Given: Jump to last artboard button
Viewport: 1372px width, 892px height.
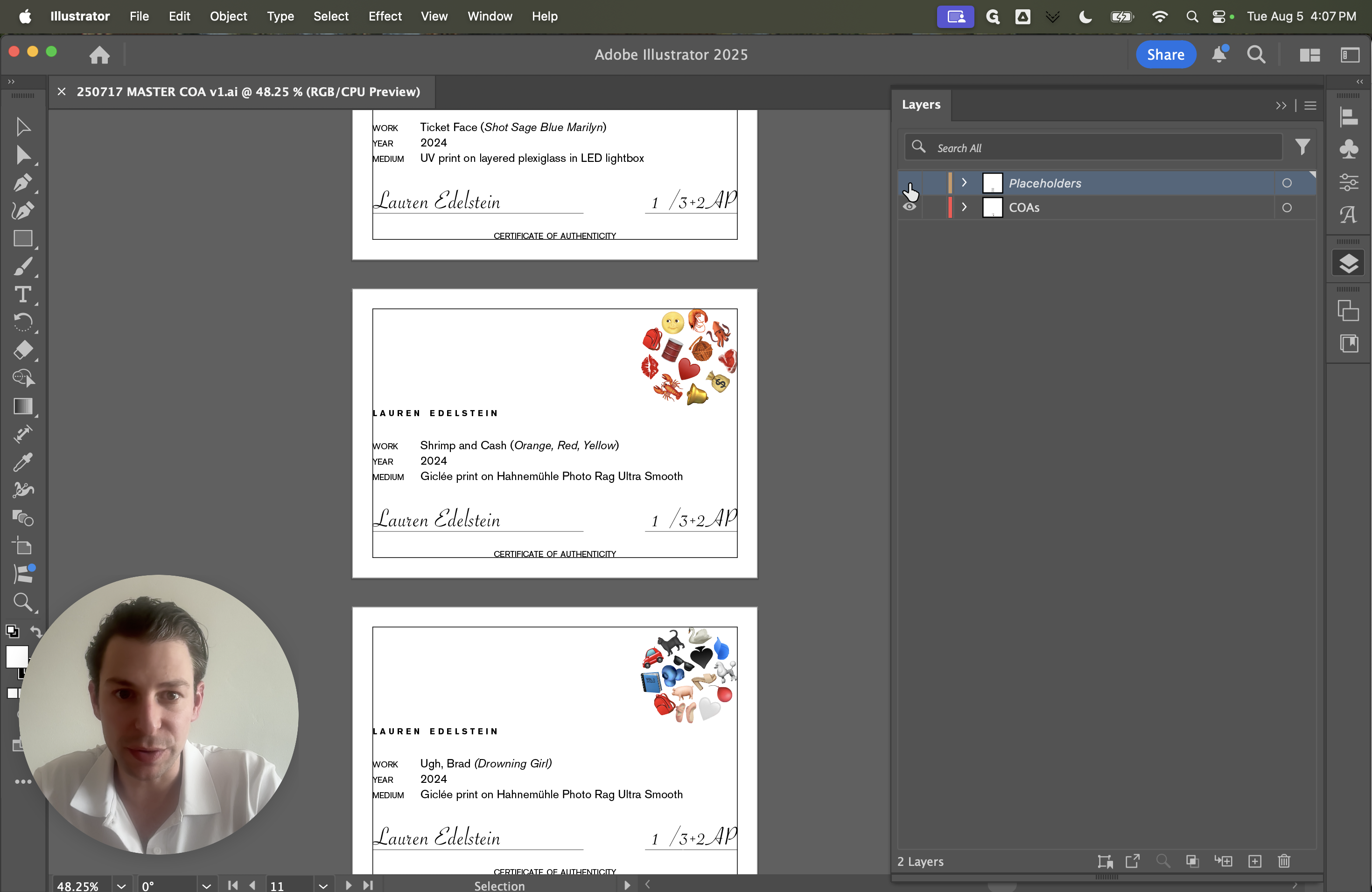Looking at the screenshot, I should point(368,885).
